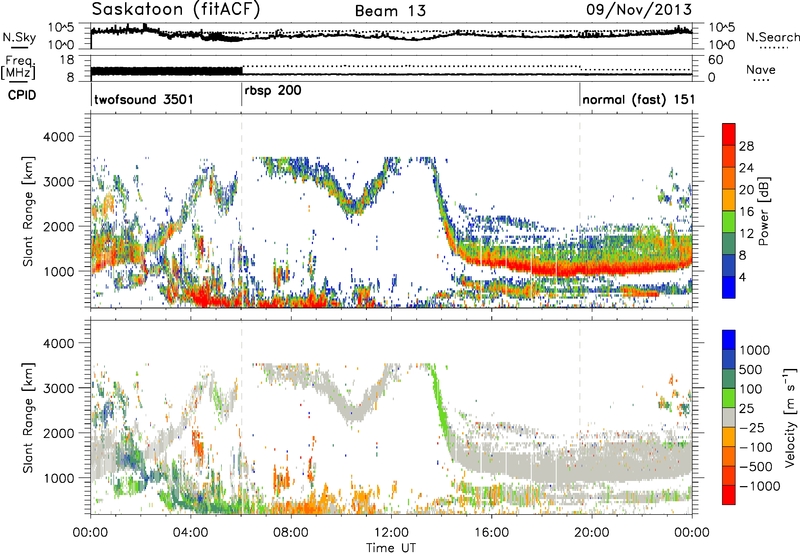Screen dimensions: 800x554
Task: Click the "Nave" legend label
Action: (761, 70)
